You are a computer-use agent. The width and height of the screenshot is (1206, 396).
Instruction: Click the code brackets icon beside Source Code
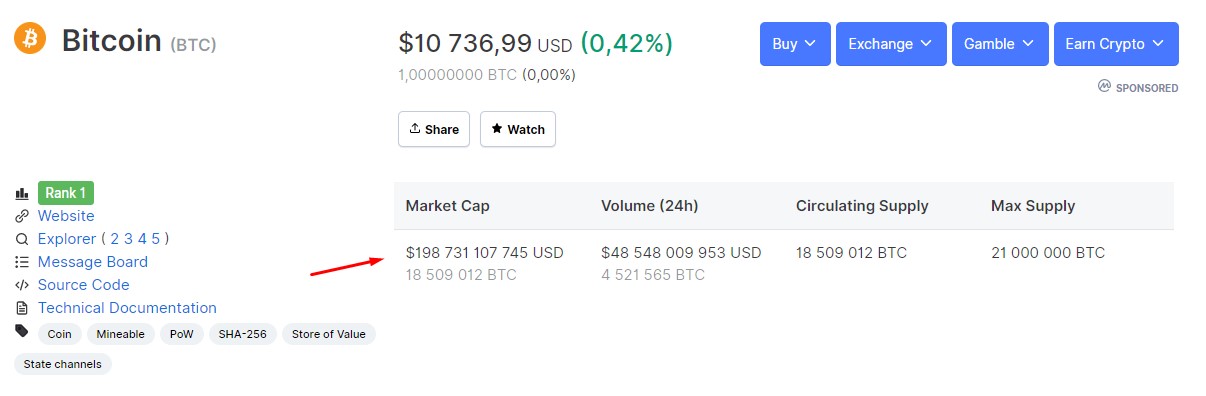[22, 285]
